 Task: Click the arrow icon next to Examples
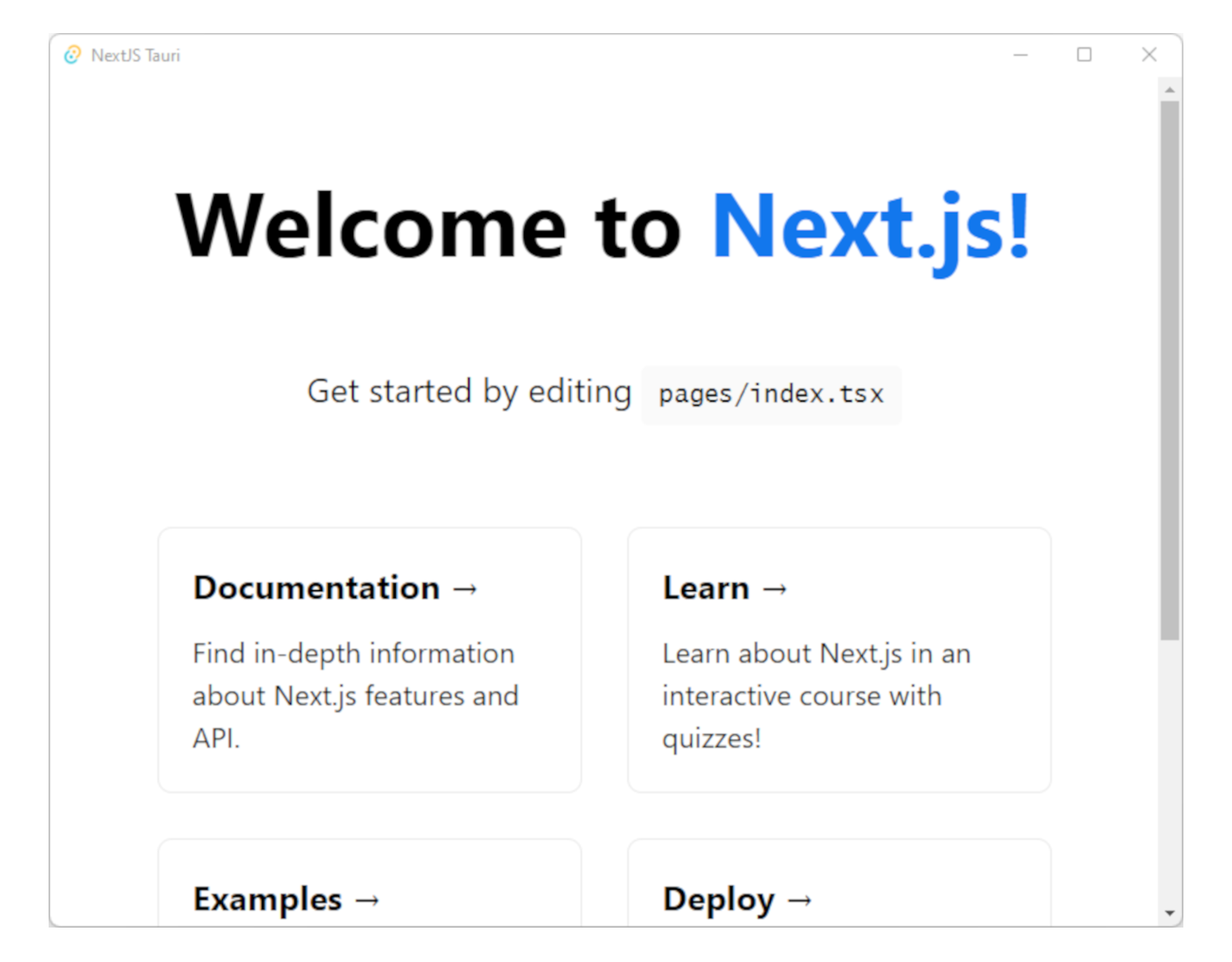tap(368, 900)
